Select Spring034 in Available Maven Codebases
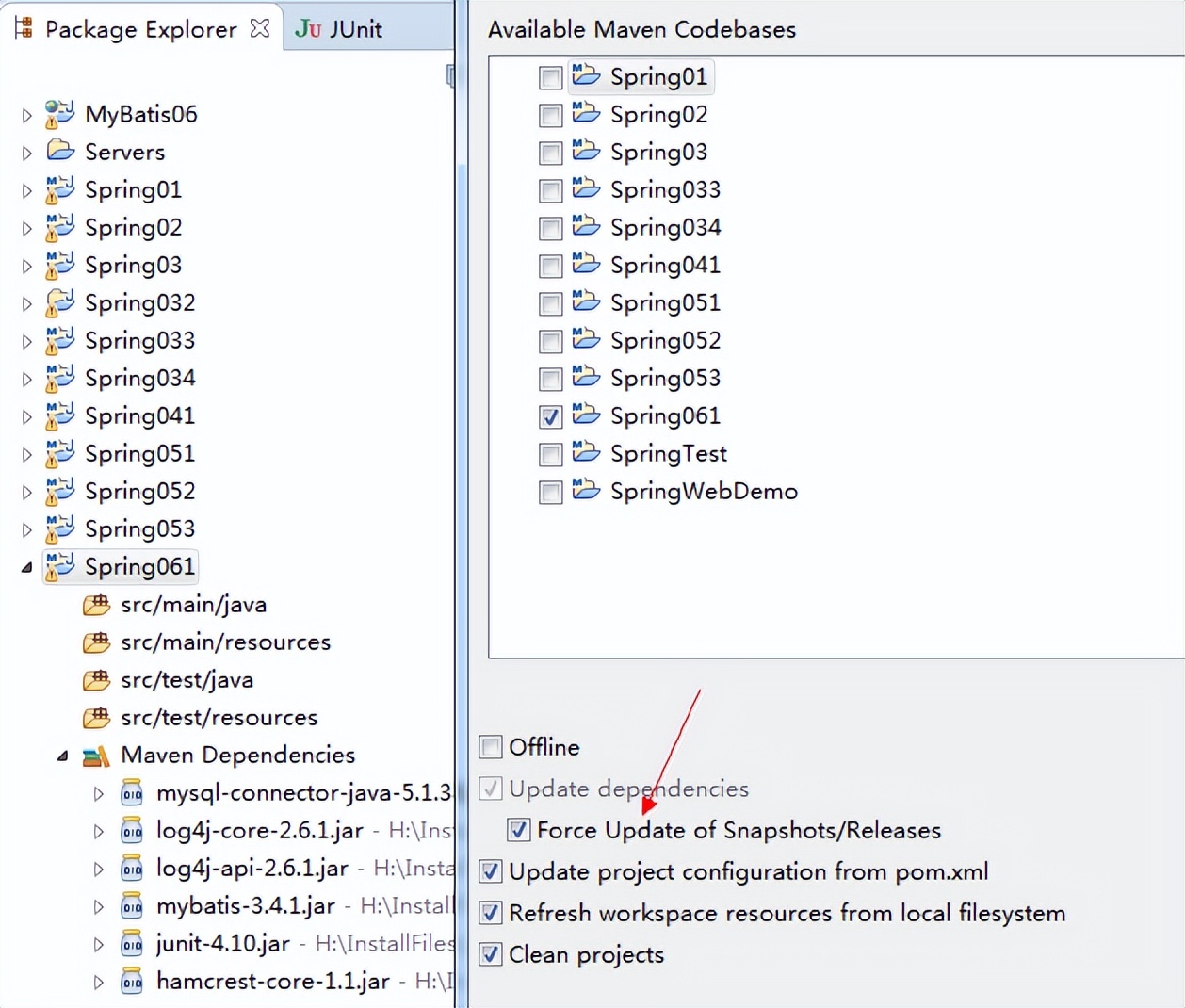1185x1008 pixels. click(665, 228)
